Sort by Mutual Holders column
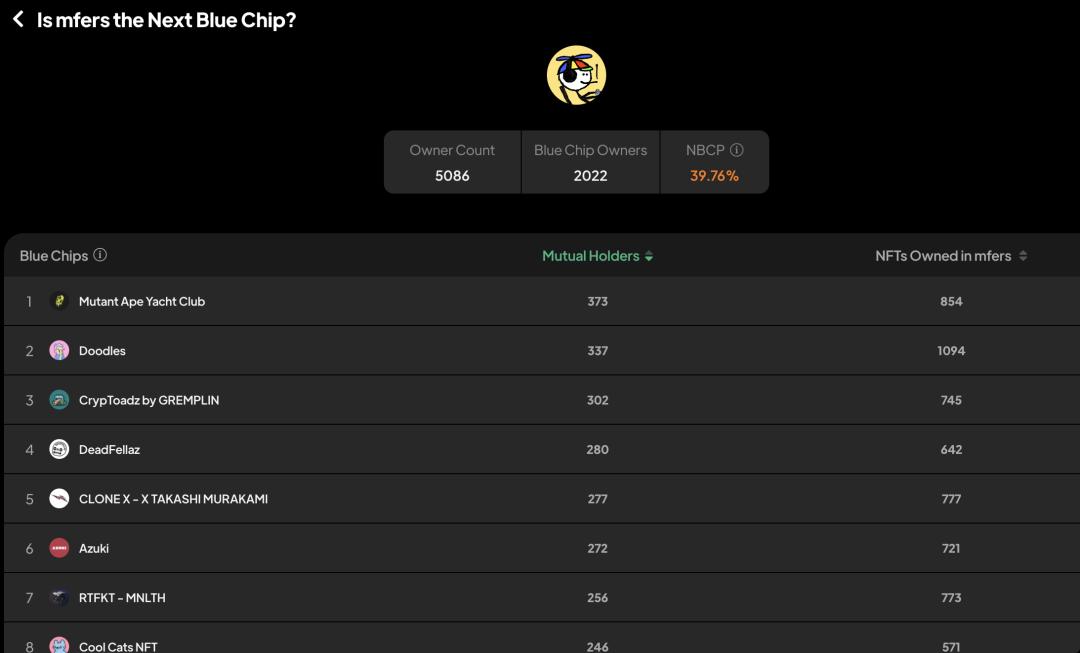Image resolution: width=1080 pixels, height=653 pixels. click(597, 256)
